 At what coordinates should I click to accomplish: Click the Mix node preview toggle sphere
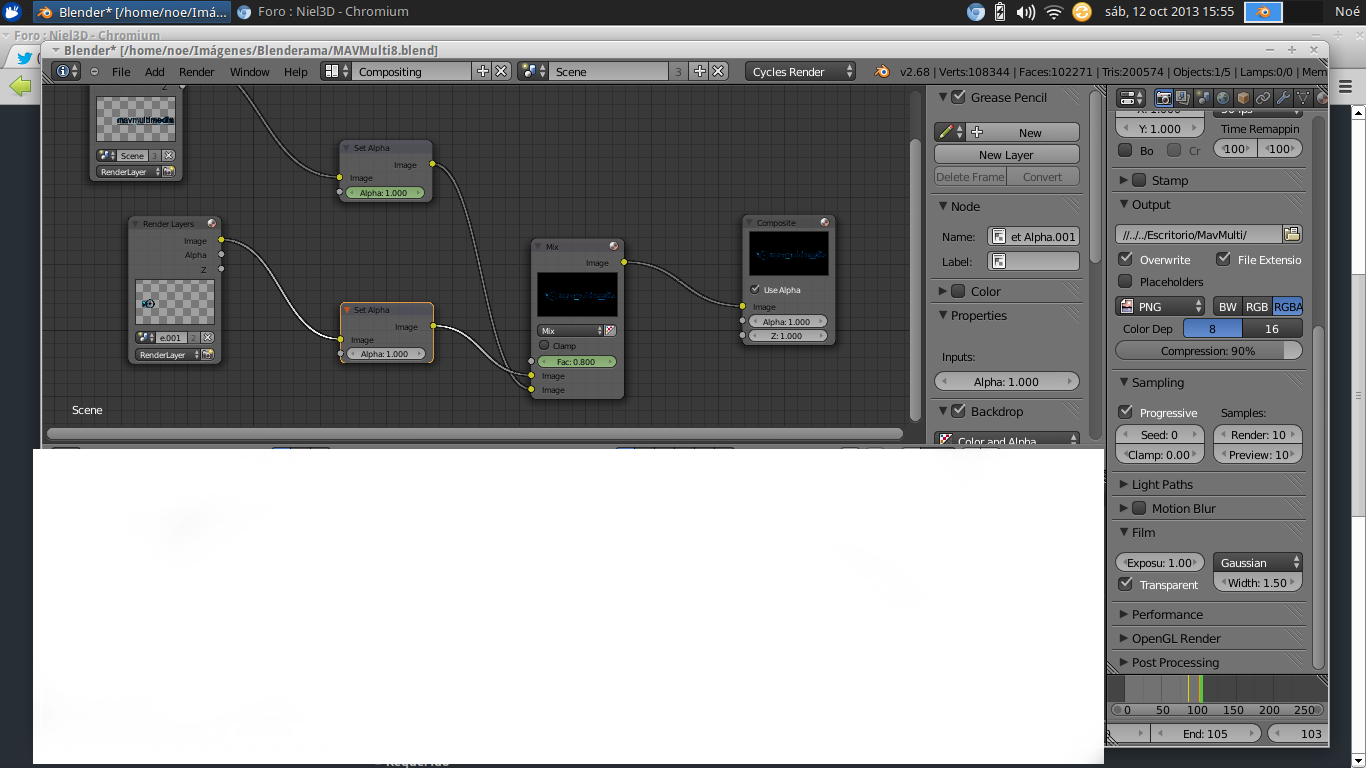(614, 246)
